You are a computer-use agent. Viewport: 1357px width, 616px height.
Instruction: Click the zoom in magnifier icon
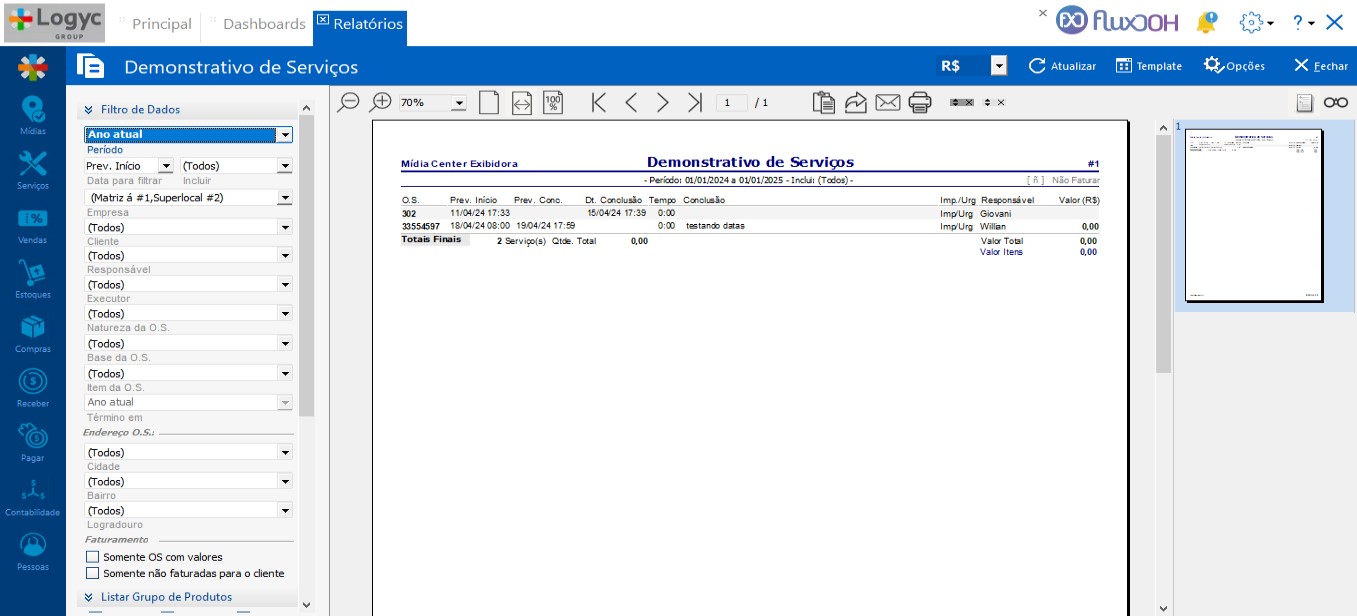(381, 102)
